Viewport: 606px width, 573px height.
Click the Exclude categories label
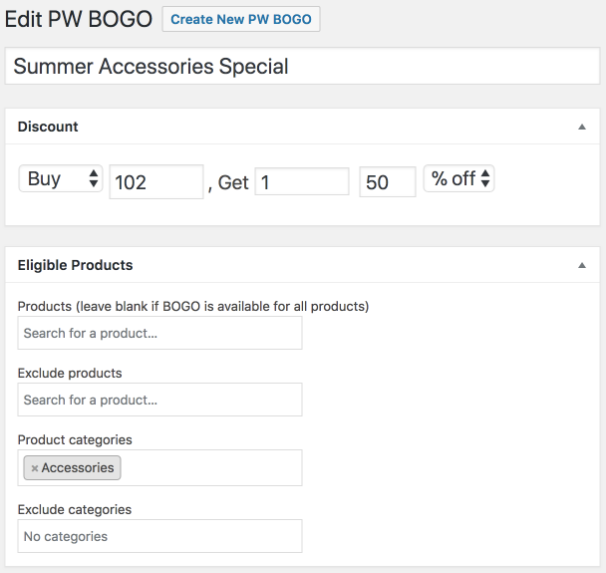75,509
